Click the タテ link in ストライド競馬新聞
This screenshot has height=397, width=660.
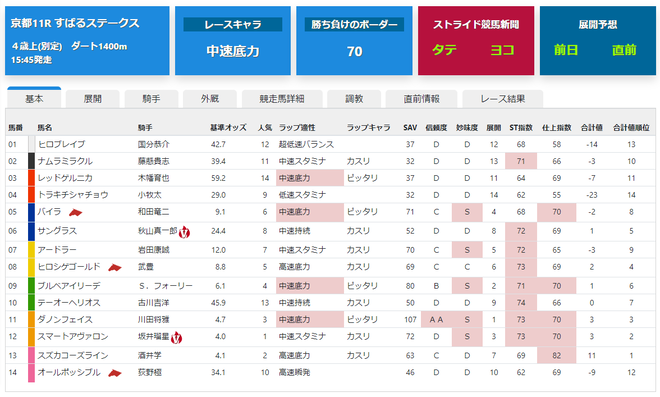coord(444,50)
